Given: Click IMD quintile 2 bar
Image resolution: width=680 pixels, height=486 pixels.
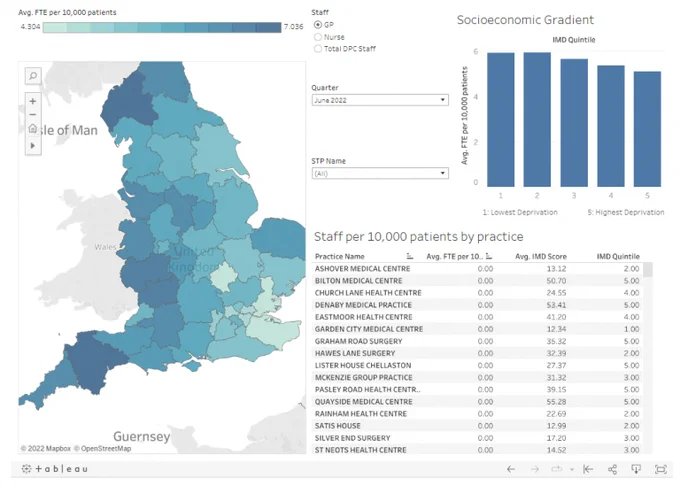Looking at the screenshot, I should (x=537, y=120).
